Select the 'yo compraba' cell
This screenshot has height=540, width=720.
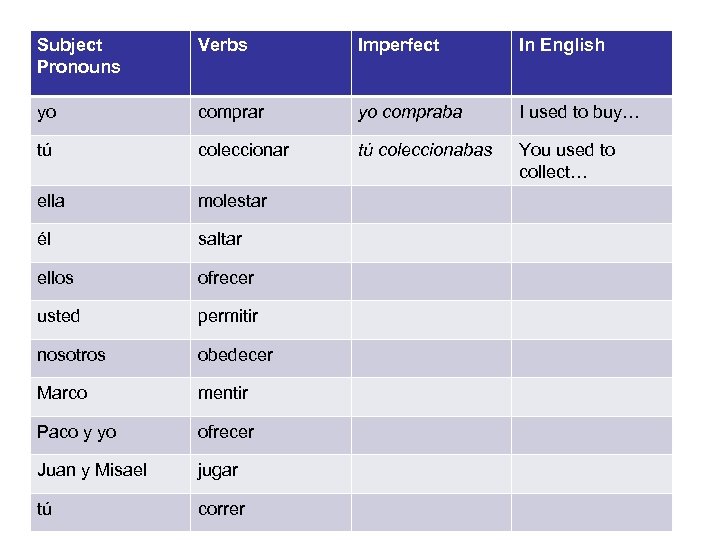410,112
